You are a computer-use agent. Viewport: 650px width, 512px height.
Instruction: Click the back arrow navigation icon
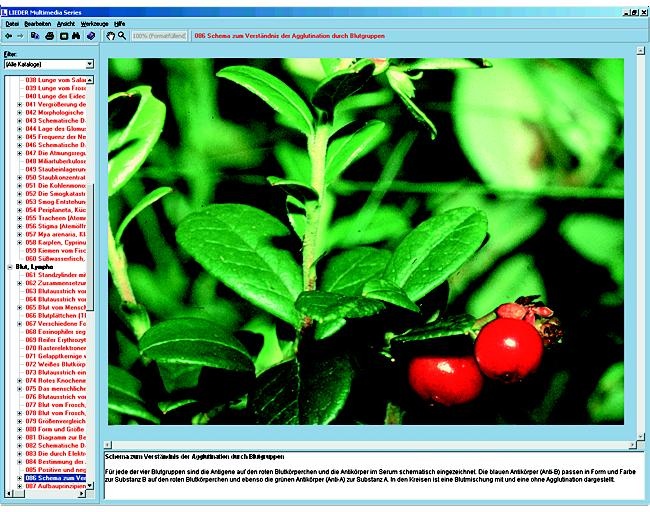(8, 35)
